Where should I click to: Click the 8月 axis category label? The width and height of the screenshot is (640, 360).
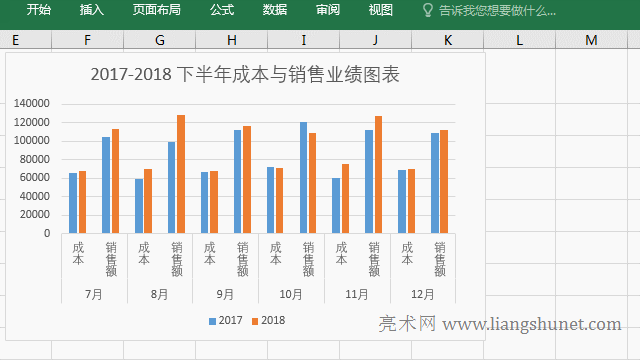pyautogui.click(x=160, y=294)
